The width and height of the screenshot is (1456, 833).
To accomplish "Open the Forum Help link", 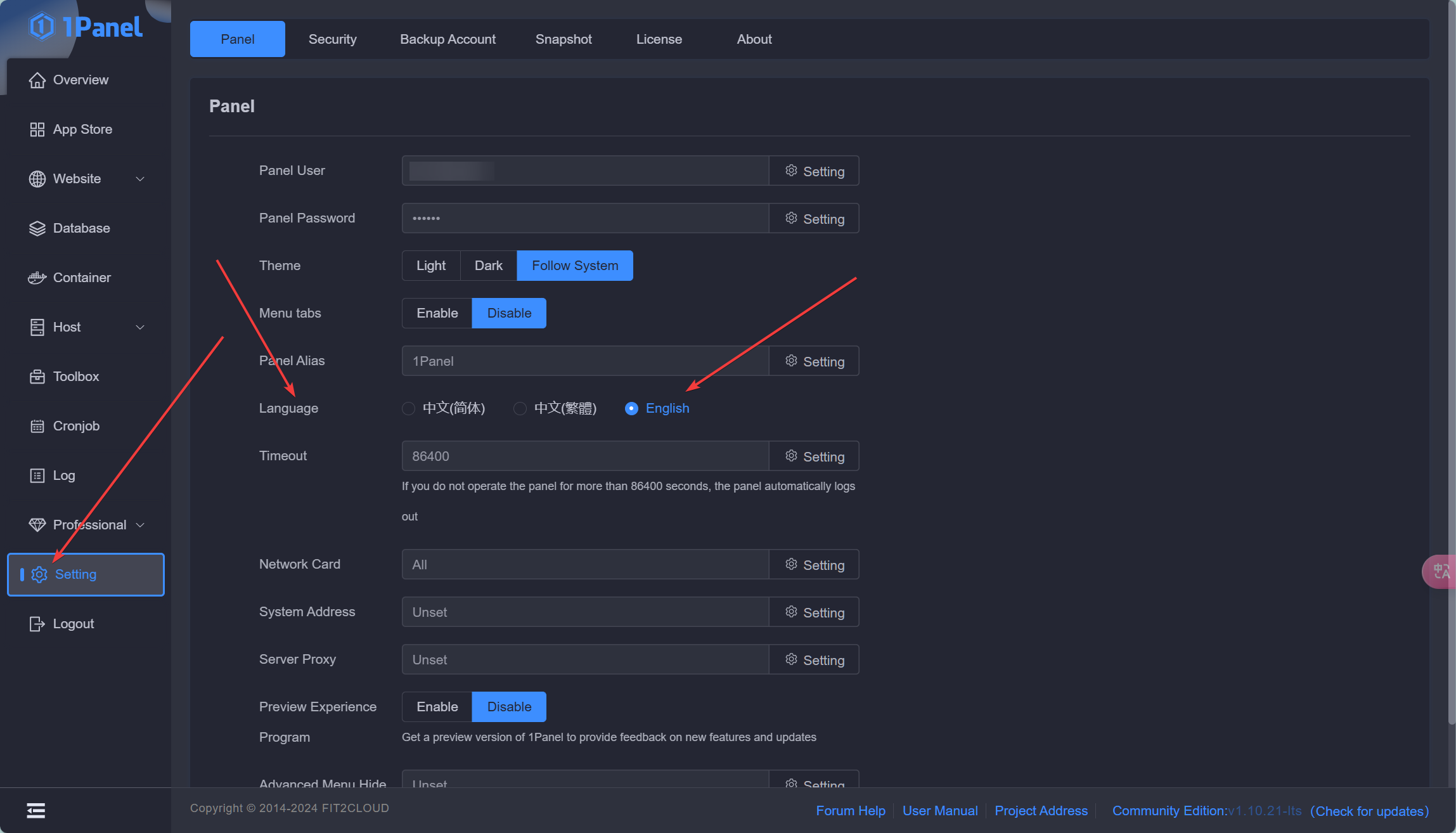I will (851, 811).
